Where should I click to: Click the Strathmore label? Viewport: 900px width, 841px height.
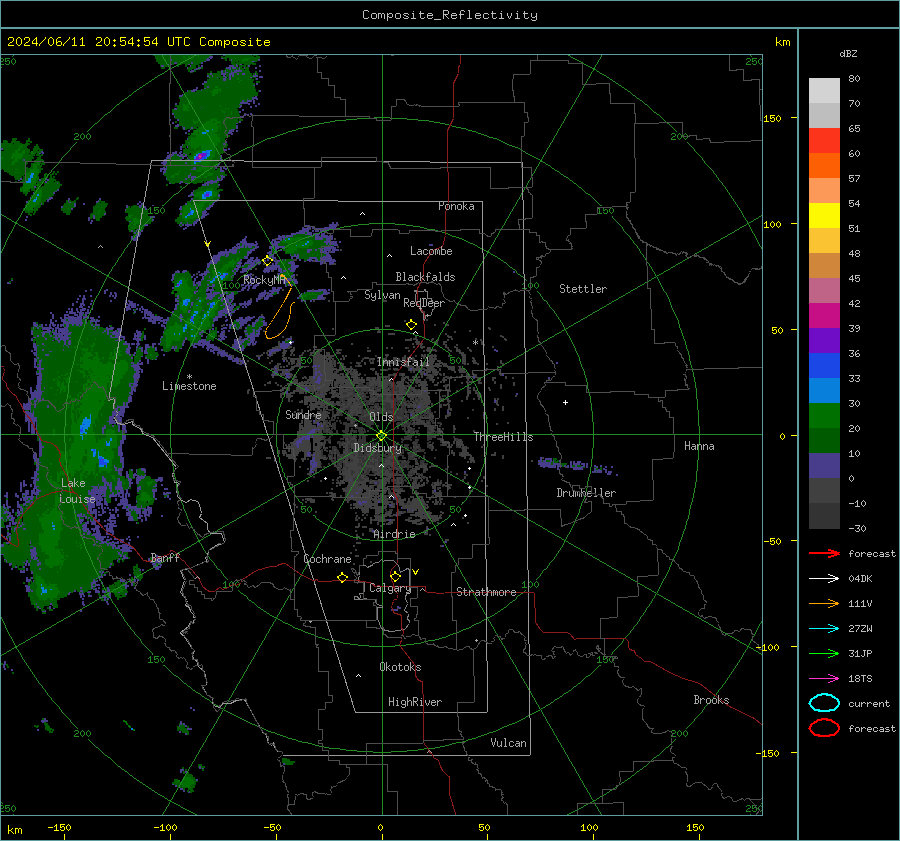486,592
